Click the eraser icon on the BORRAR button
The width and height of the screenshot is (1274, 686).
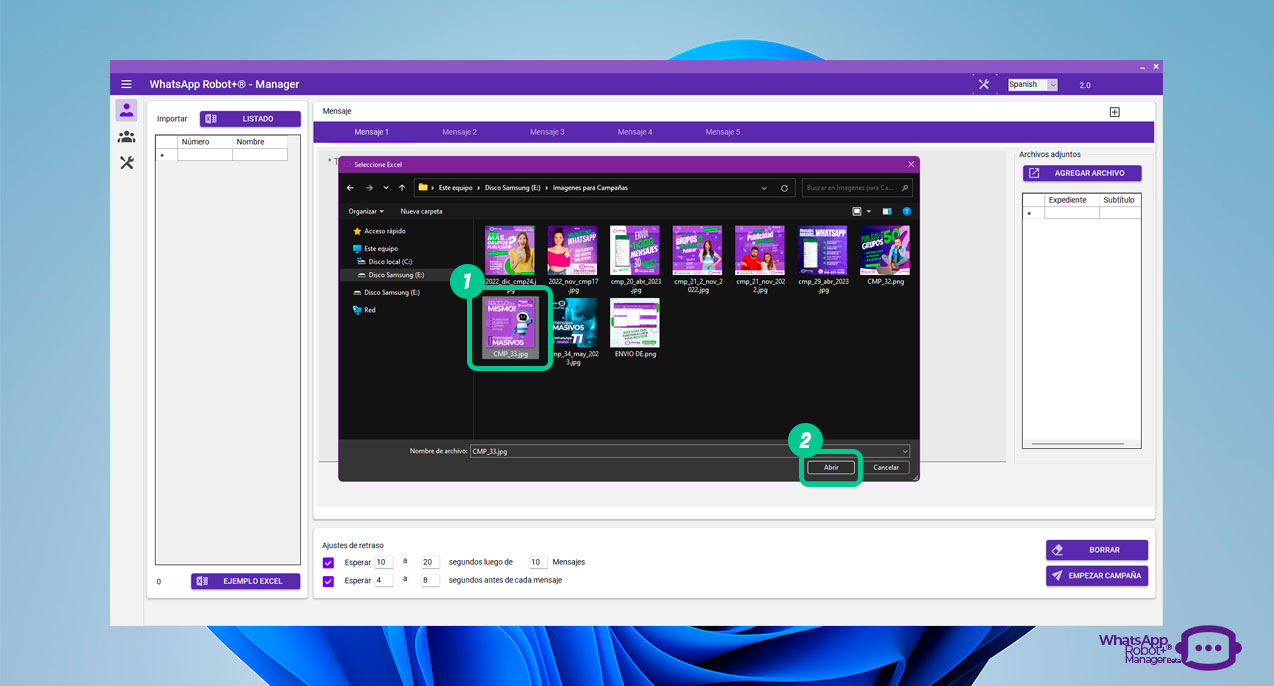coord(1058,550)
